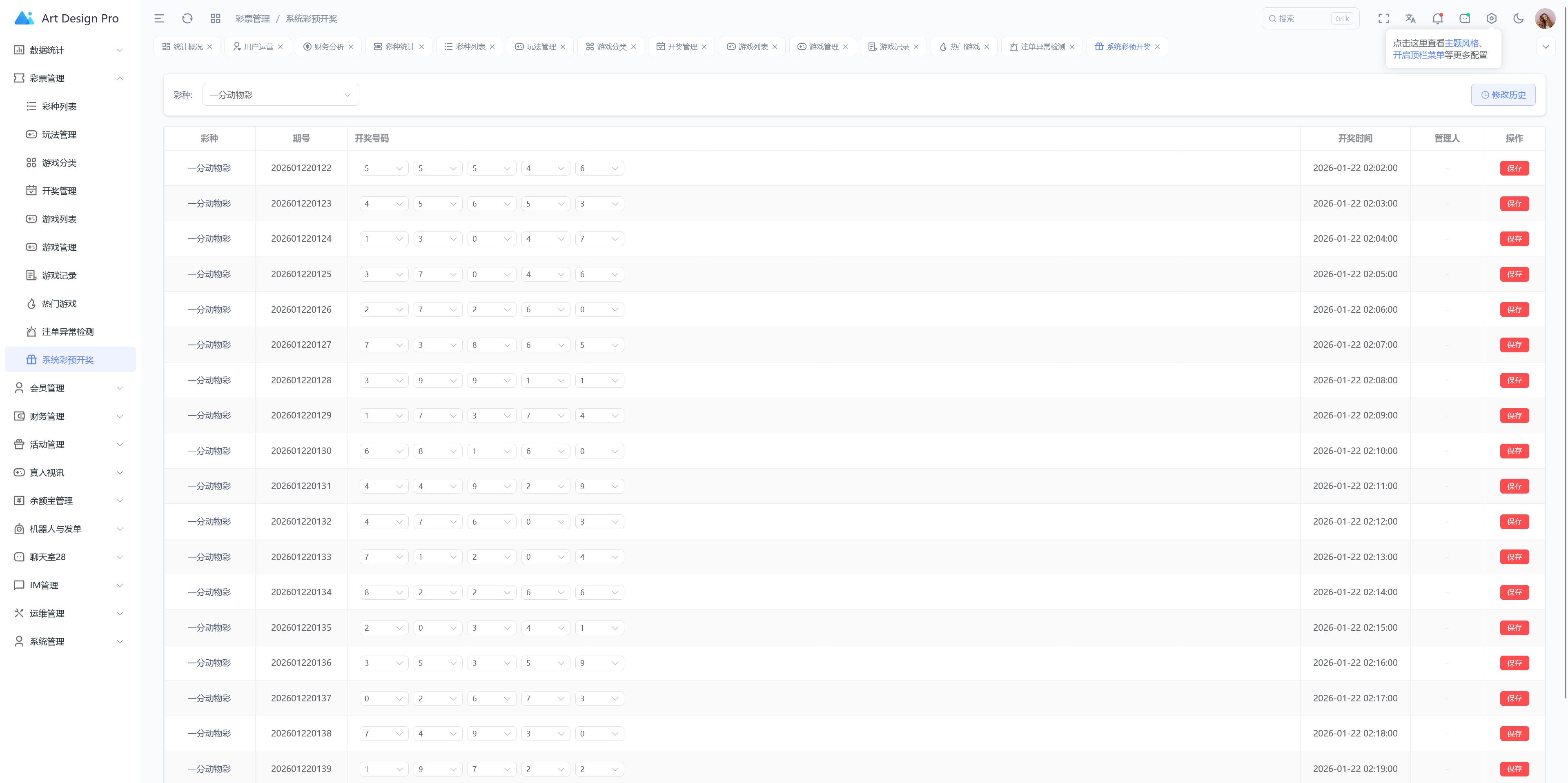Open the theme settings gear icon
The width and height of the screenshot is (1568, 783).
(x=1491, y=18)
